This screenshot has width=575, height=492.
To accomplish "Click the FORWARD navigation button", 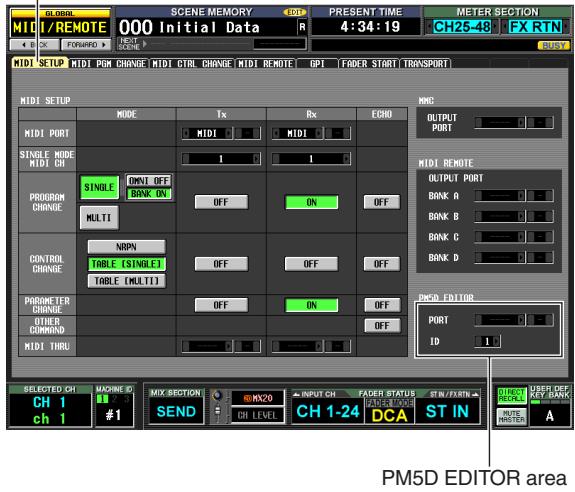I will click(86, 45).
